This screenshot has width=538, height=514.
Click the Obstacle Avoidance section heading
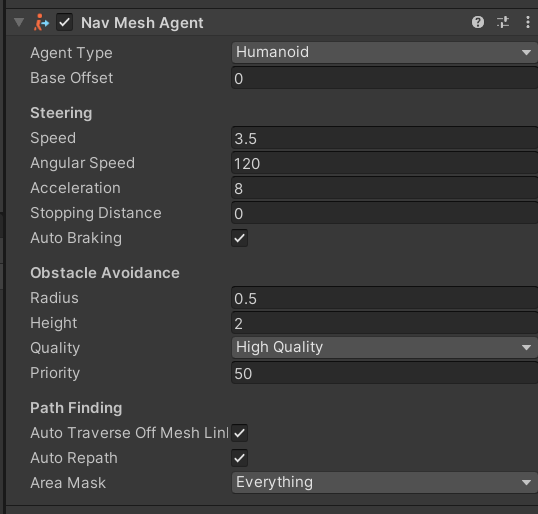pyautogui.click(x=105, y=273)
